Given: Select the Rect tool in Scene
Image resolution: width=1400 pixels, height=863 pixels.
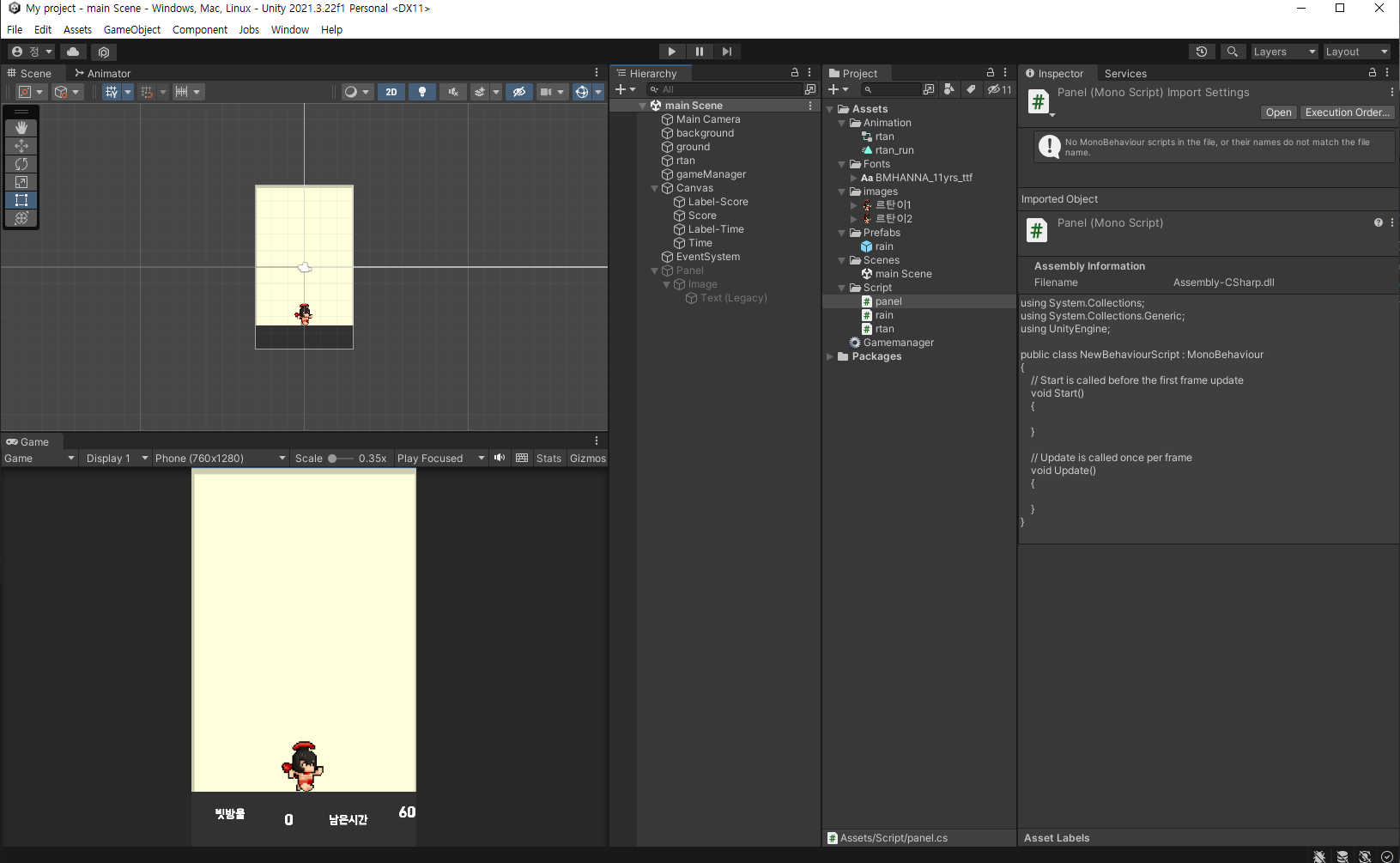Looking at the screenshot, I should tap(21, 200).
